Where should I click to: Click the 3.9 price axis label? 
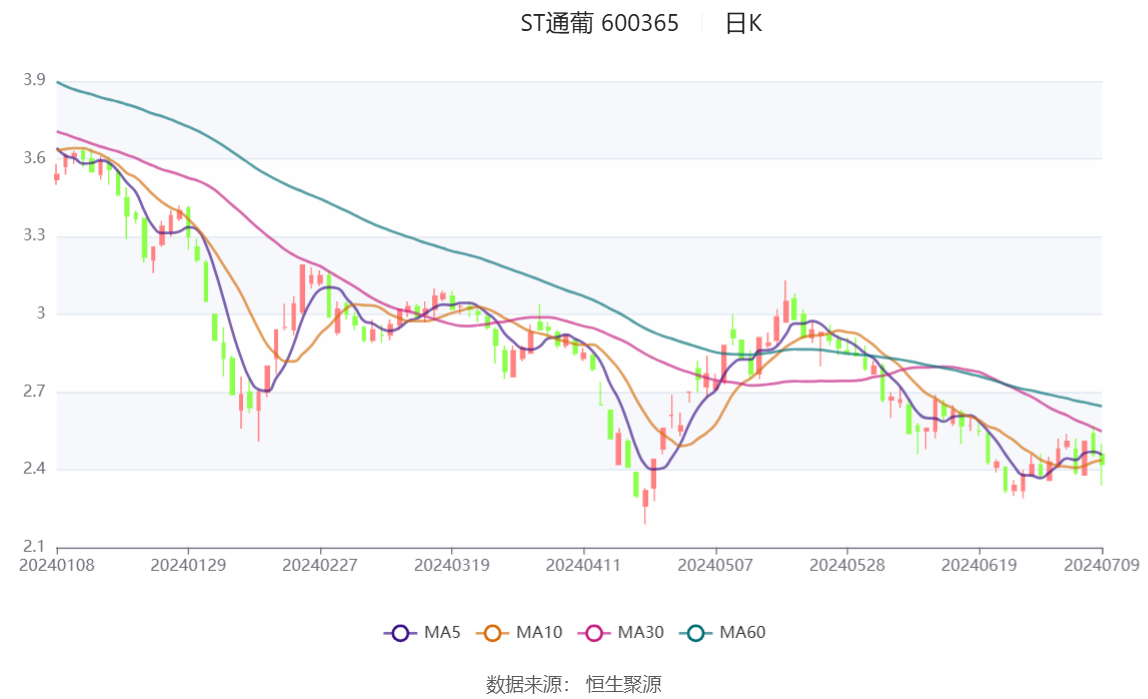(34, 80)
